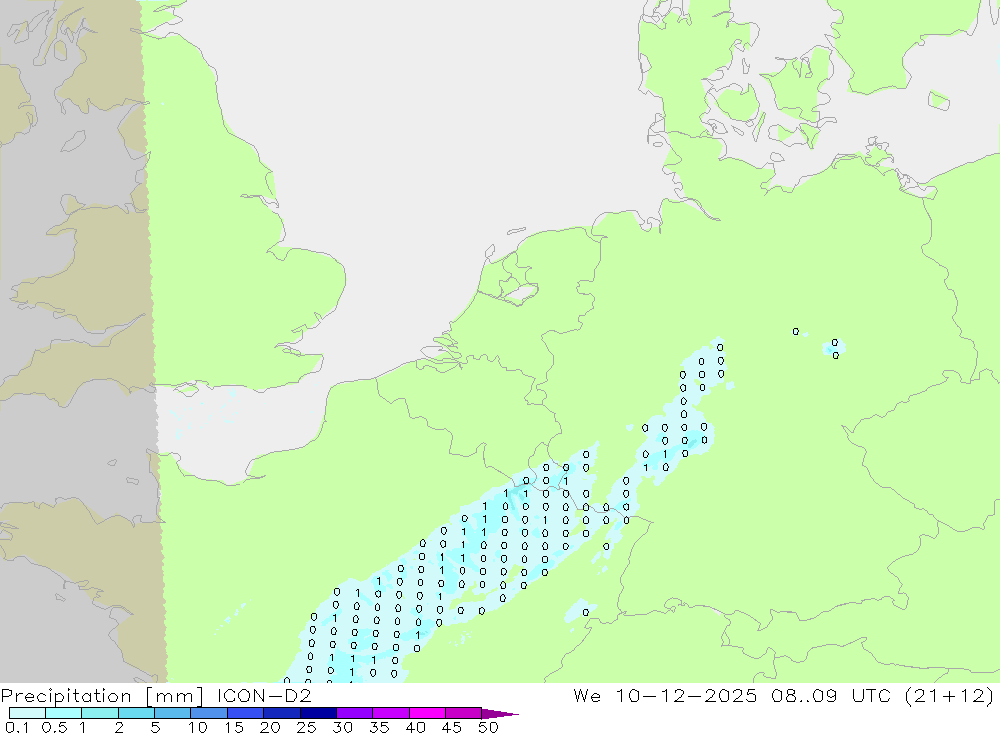
Task: Click swatch between 35 and 40
Action: pyautogui.click(x=390, y=713)
